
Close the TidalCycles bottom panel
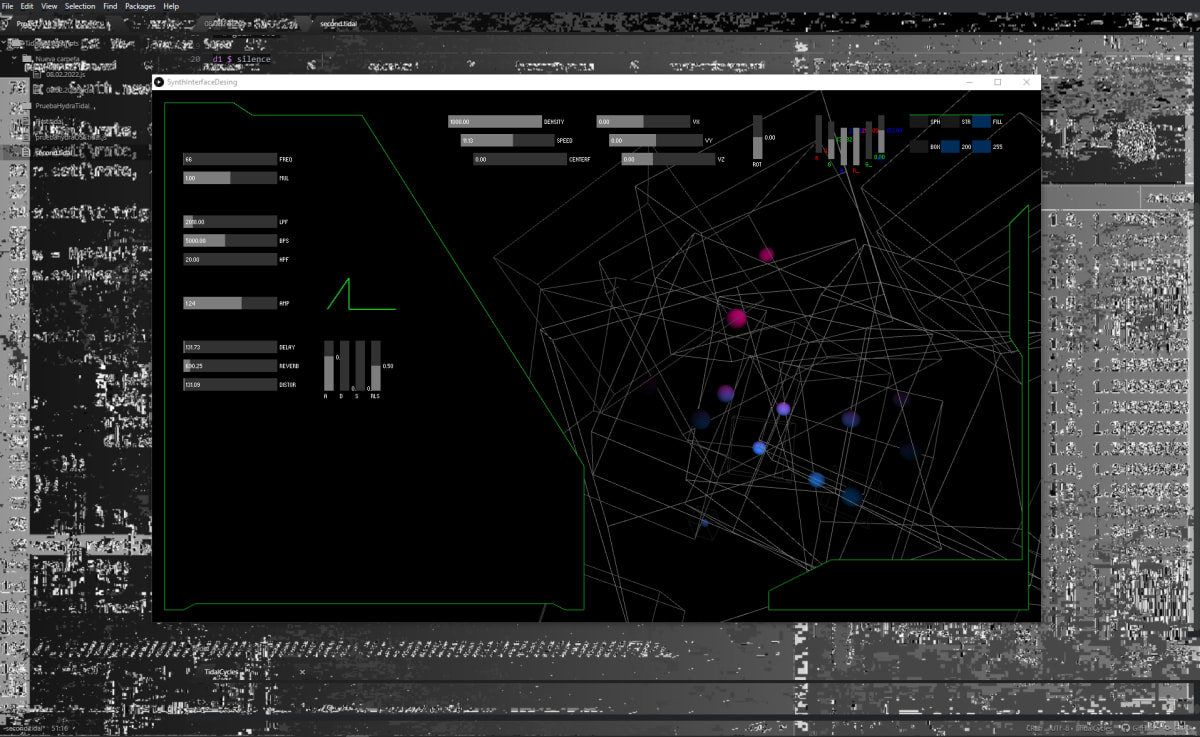point(301,672)
